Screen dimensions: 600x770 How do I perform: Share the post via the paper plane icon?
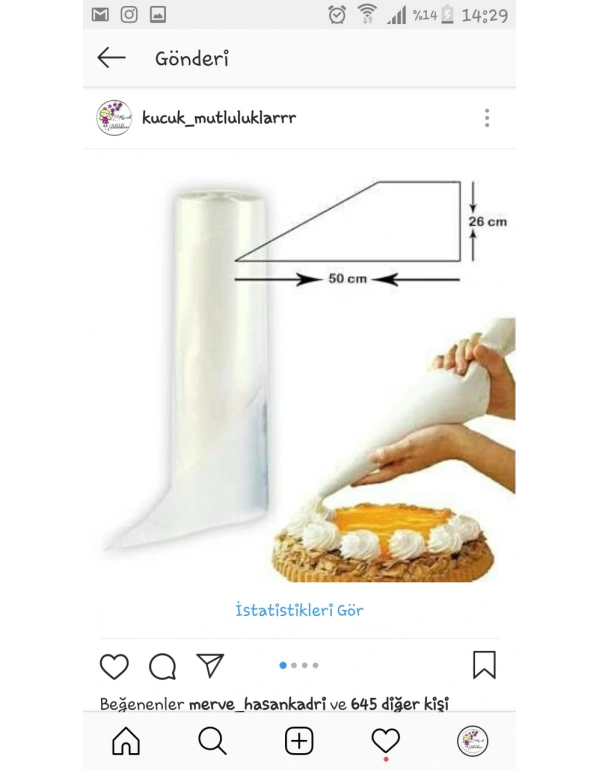point(210,666)
